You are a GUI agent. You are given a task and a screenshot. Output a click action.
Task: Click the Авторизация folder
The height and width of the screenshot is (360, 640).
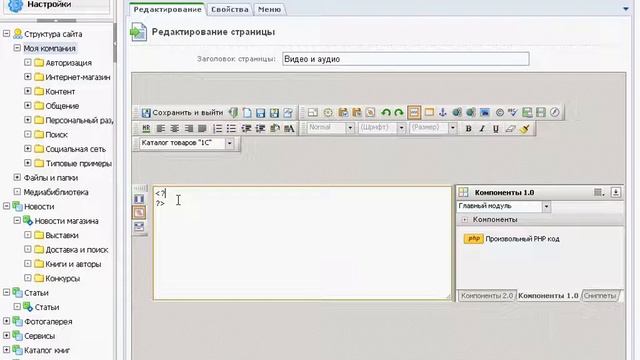pos(68,63)
